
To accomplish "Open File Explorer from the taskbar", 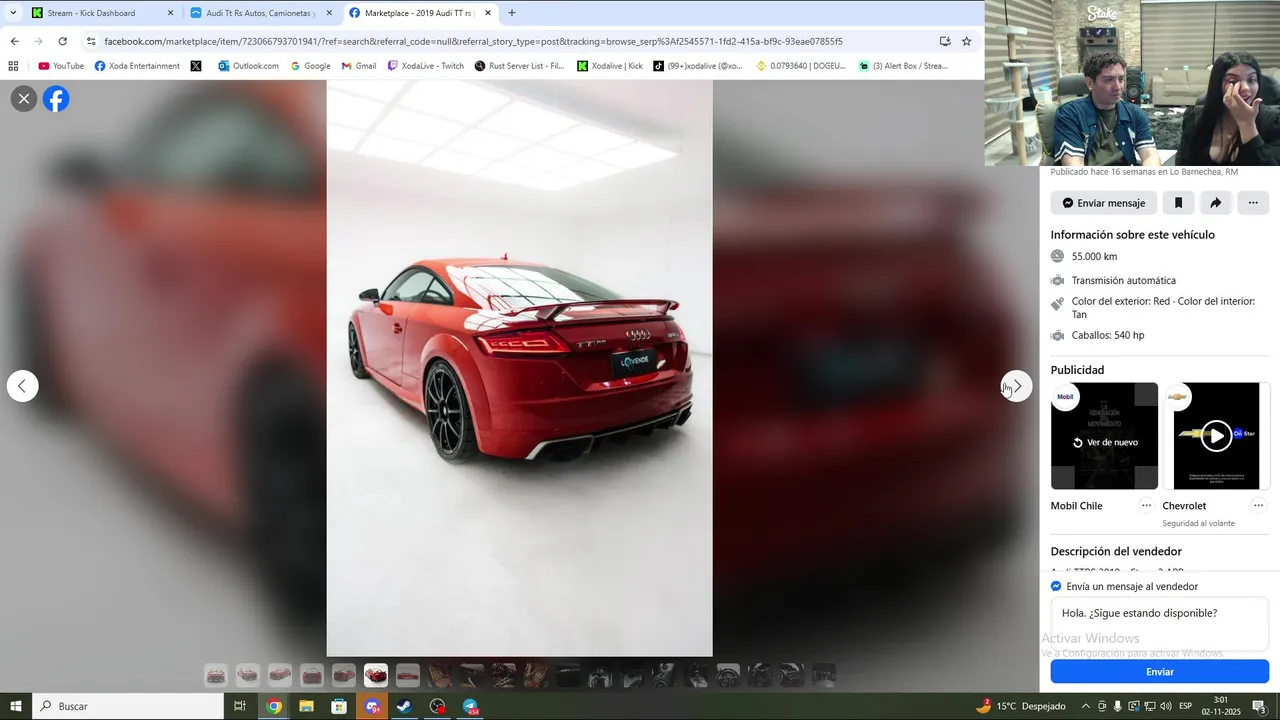I will 306,706.
